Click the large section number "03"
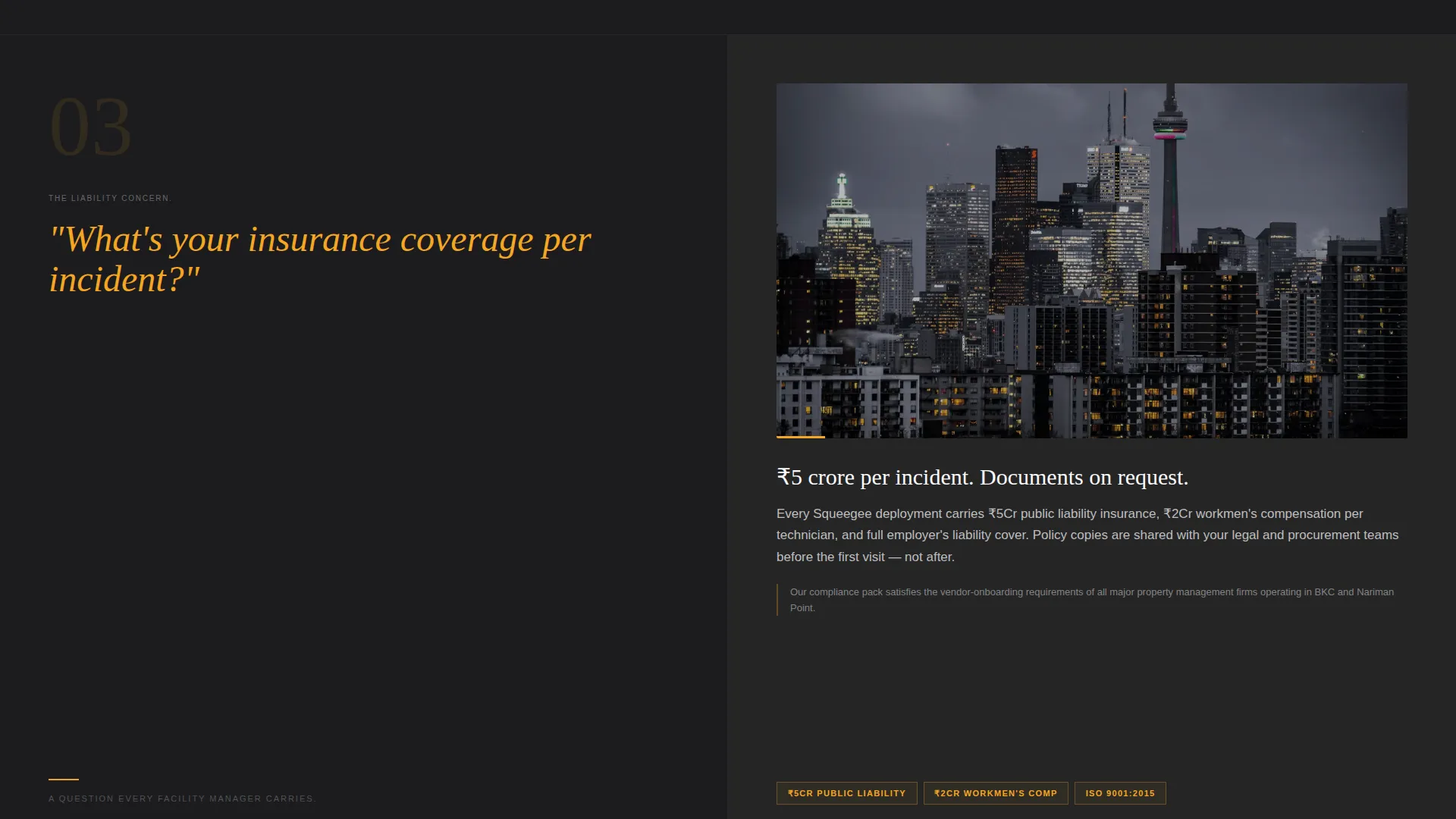Image resolution: width=1456 pixels, height=819 pixels. (x=91, y=127)
